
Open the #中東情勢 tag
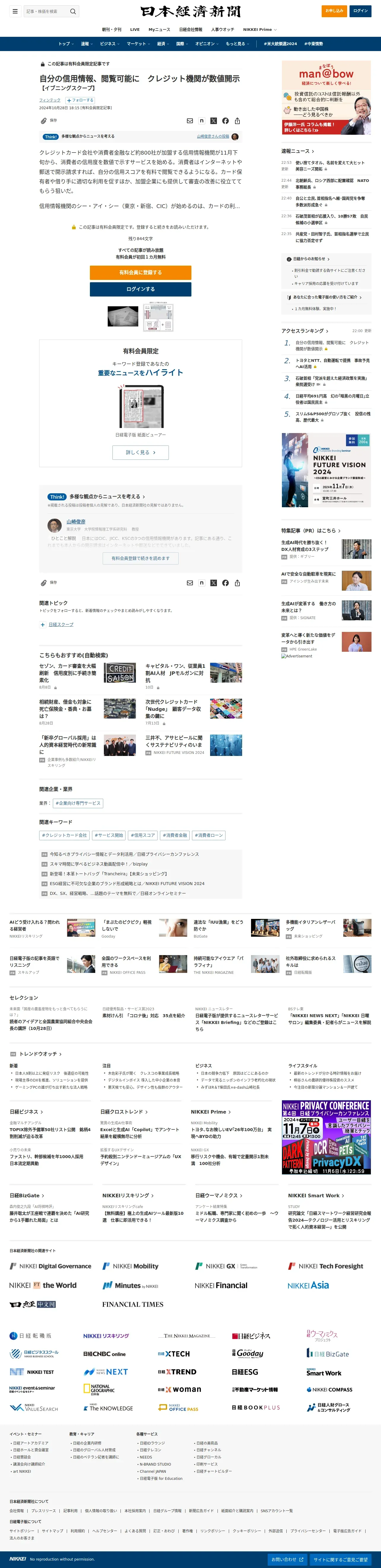313,44
